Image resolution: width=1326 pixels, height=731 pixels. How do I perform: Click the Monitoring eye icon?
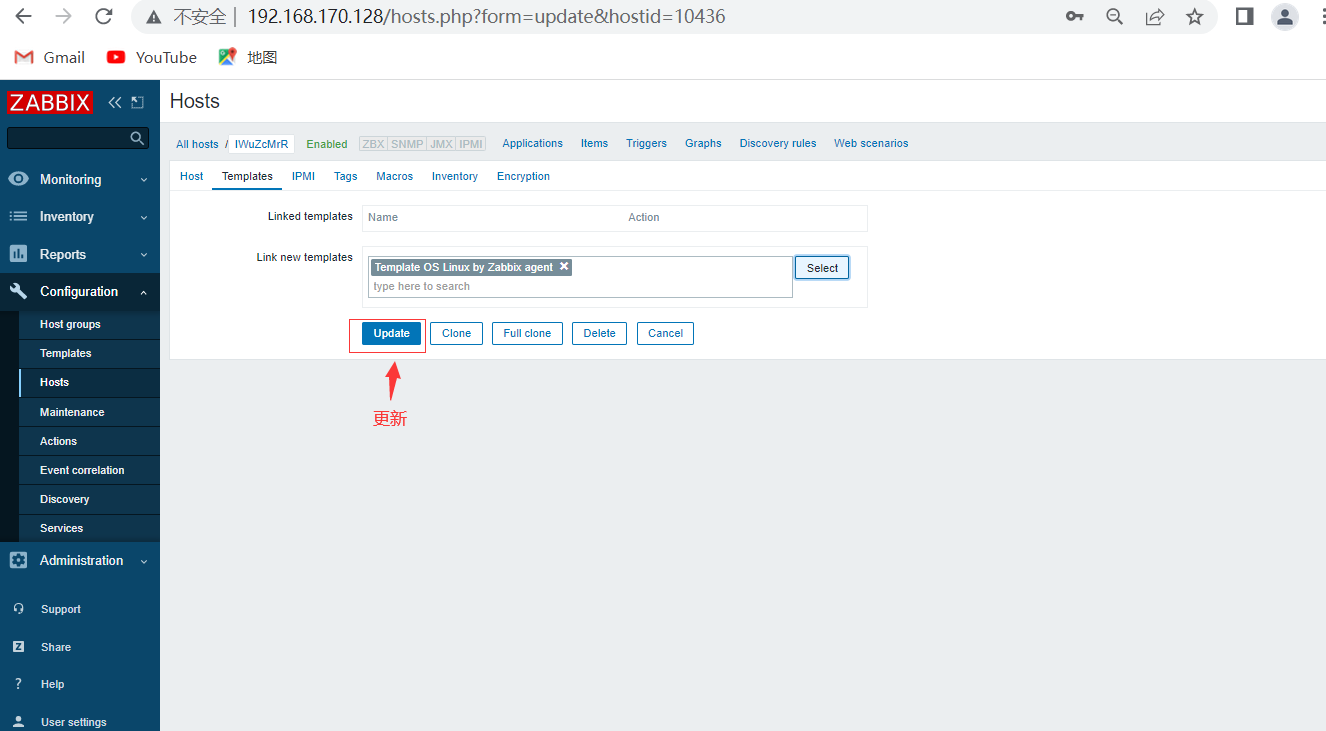[18, 179]
